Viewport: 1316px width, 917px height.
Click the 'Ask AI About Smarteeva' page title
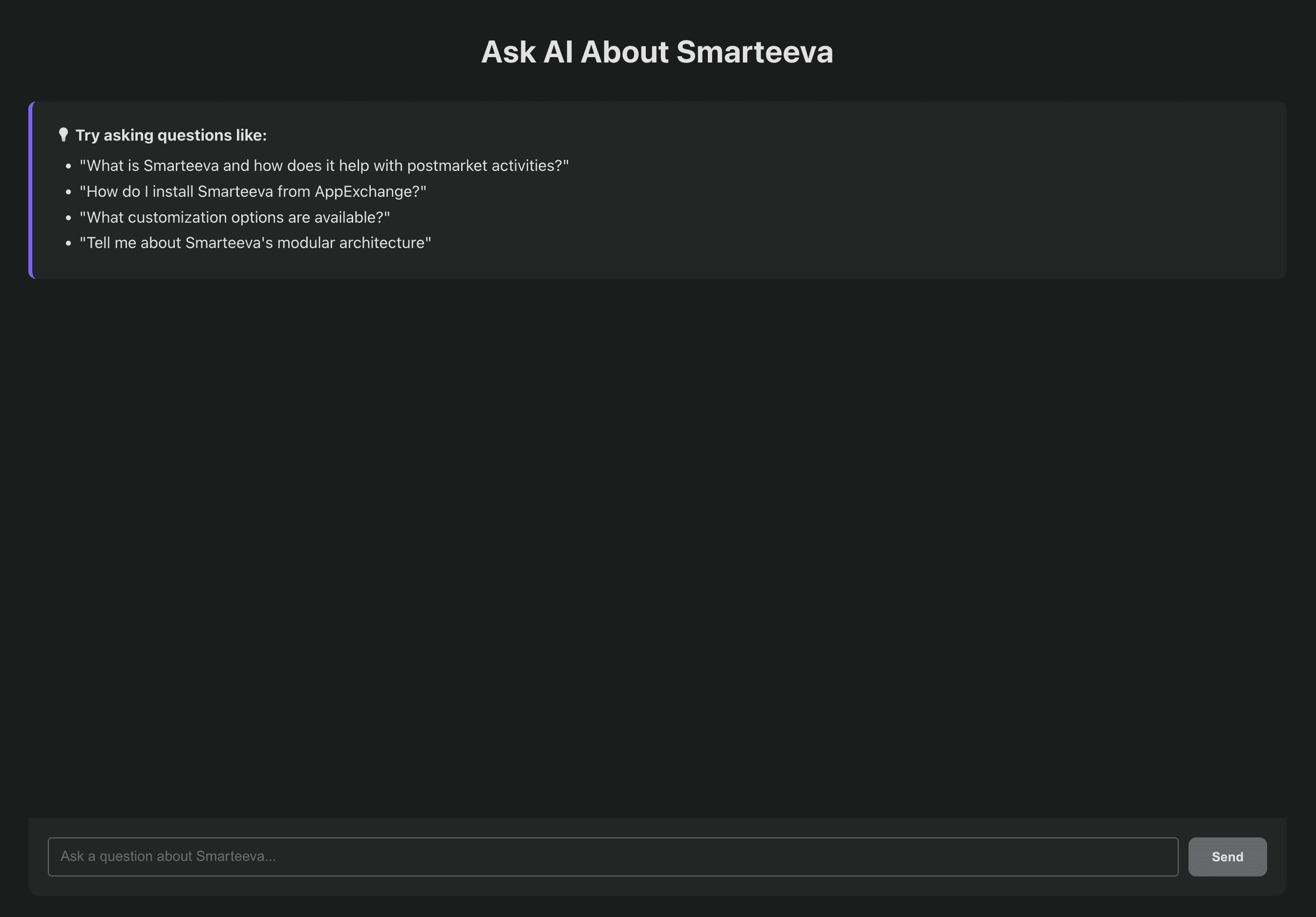(x=657, y=52)
